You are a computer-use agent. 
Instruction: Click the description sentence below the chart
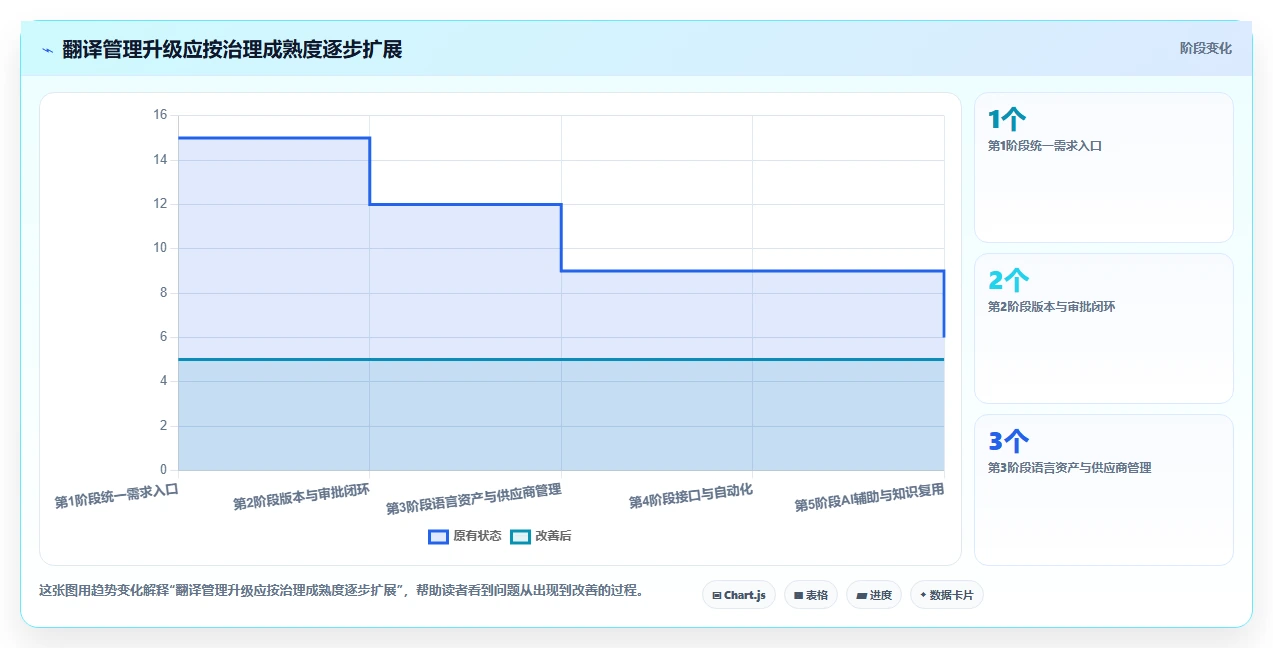(341, 591)
